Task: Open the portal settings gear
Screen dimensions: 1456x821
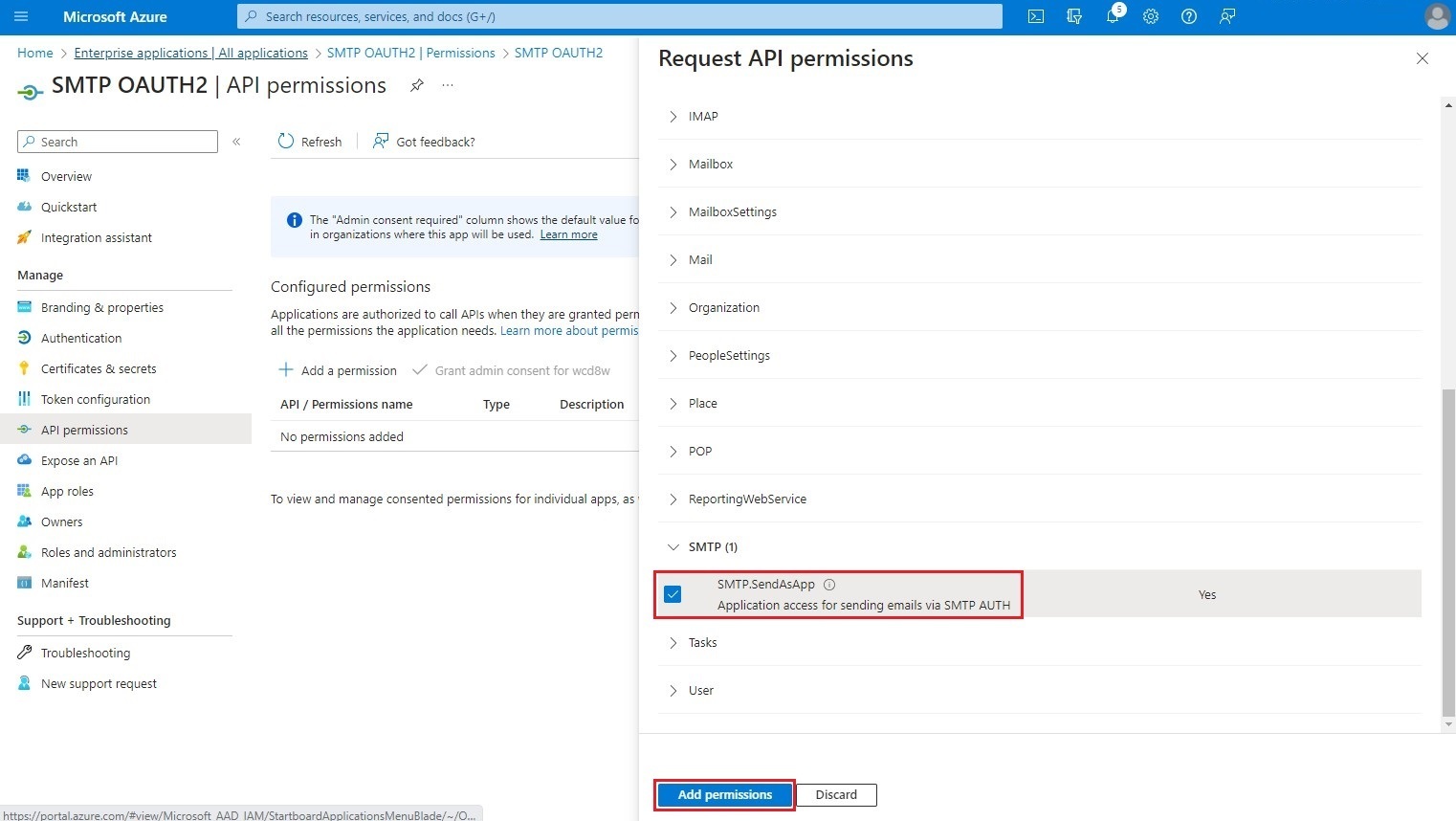Action: (x=1151, y=16)
